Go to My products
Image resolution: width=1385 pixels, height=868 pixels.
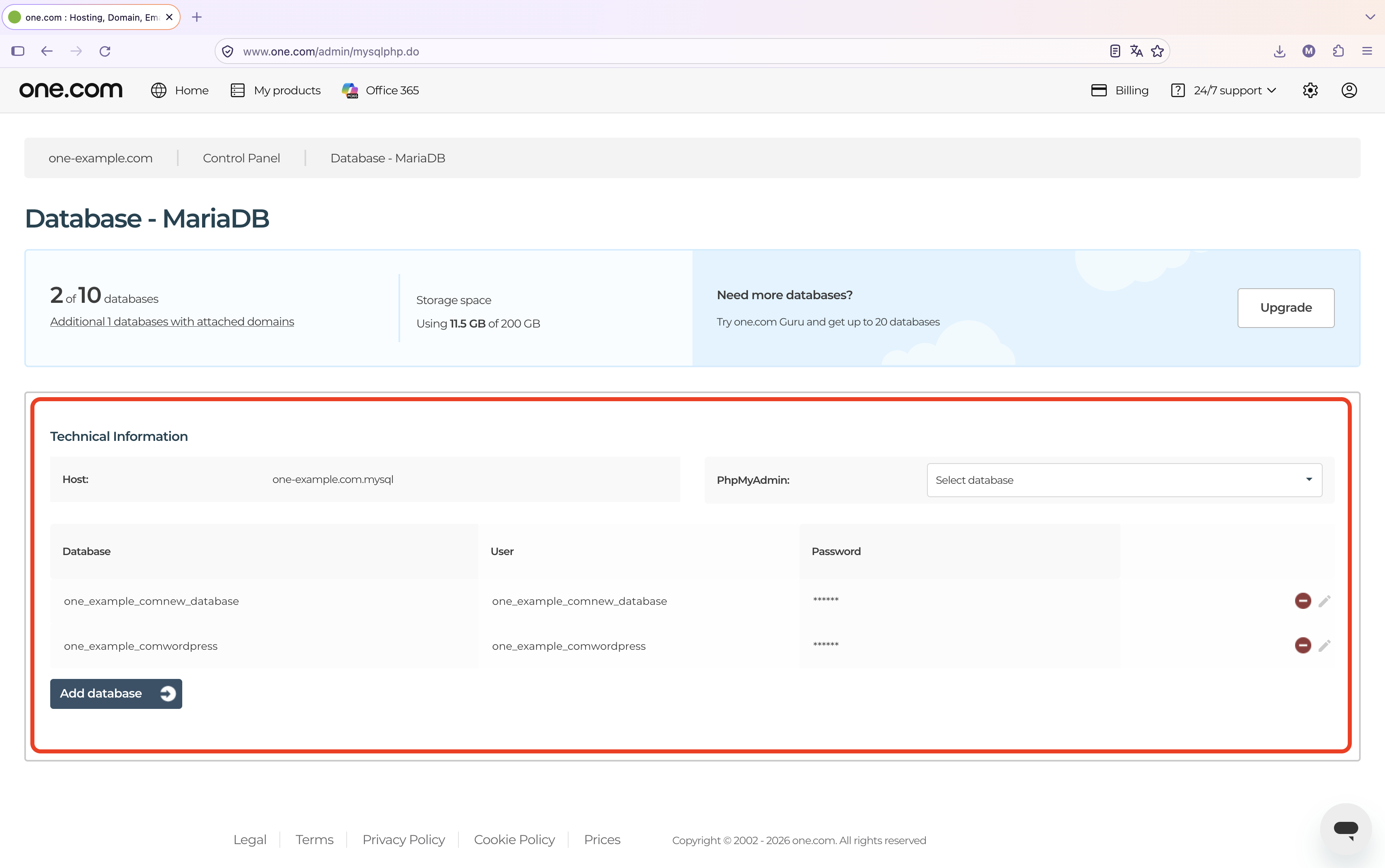click(276, 90)
